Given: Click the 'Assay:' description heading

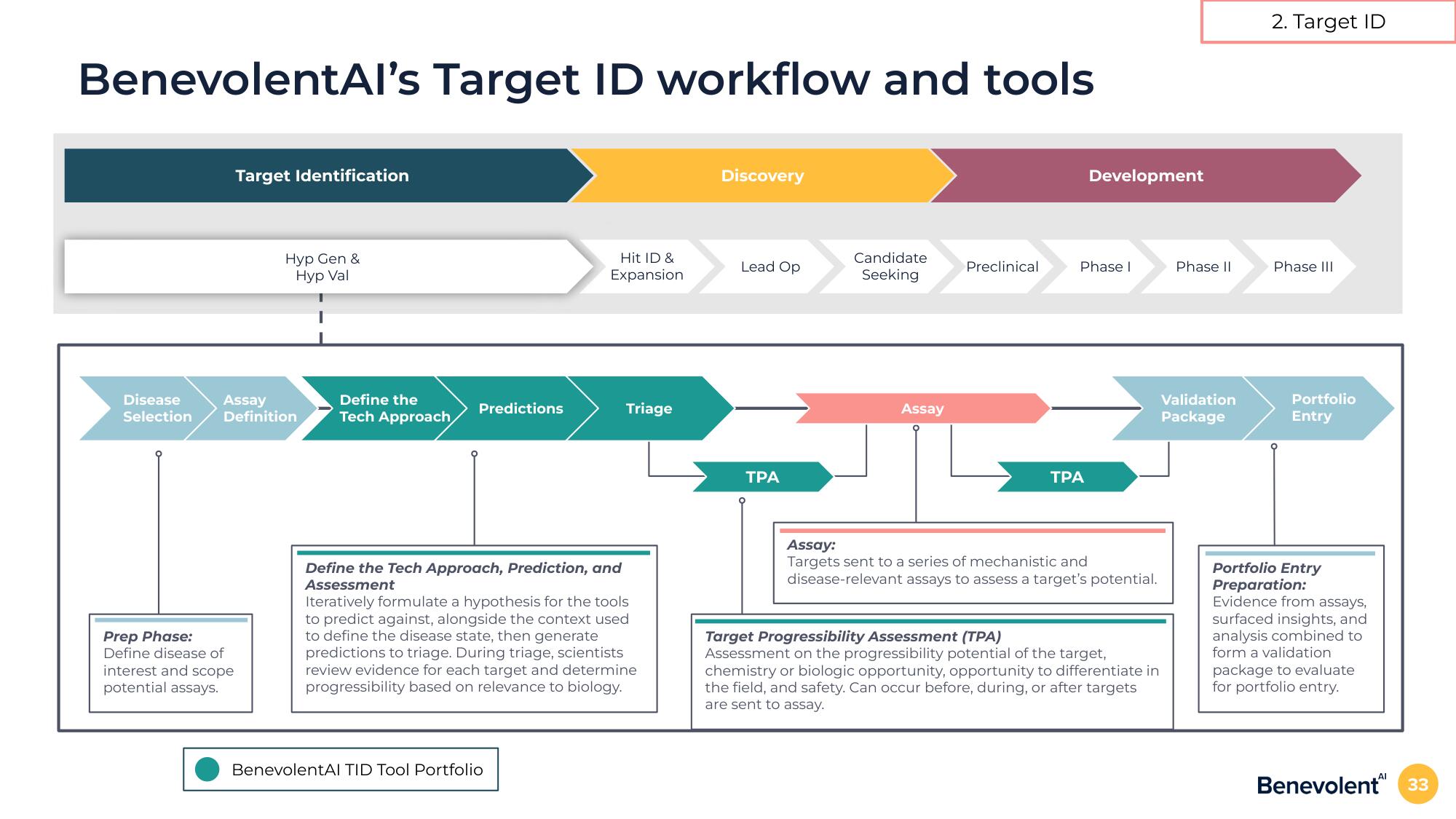Looking at the screenshot, I should tap(811, 545).
